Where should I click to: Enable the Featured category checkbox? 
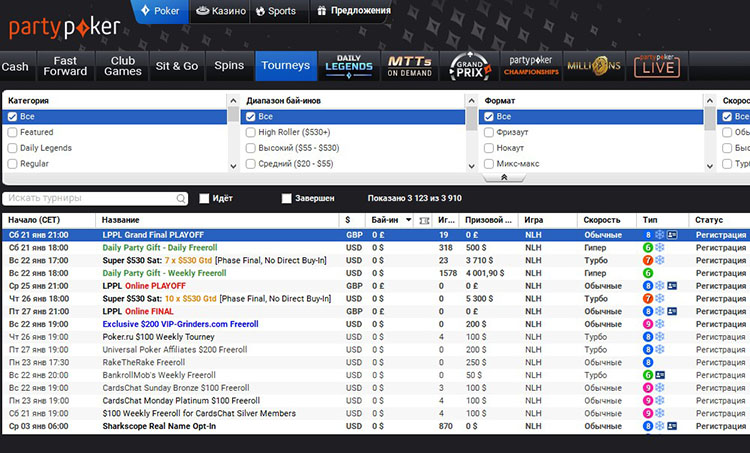(x=13, y=132)
